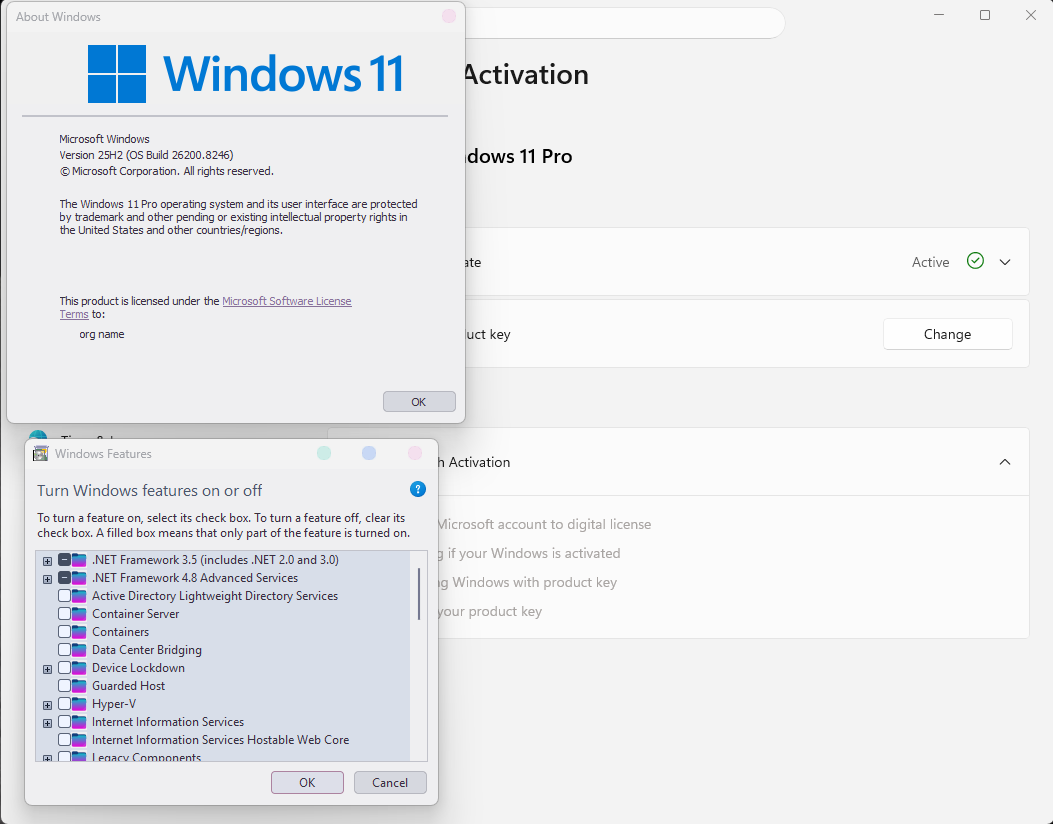Expand Internet Information Services tree node
This screenshot has width=1053, height=824.
click(x=47, y=723)
